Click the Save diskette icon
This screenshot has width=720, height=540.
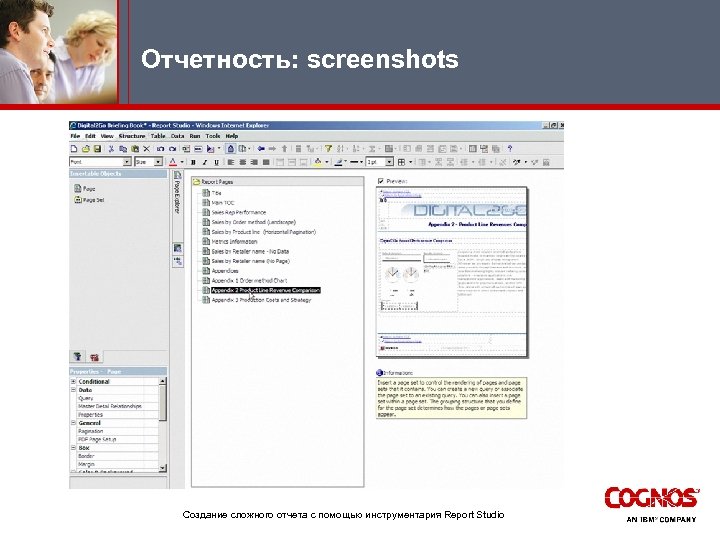[x=97, y=149]
